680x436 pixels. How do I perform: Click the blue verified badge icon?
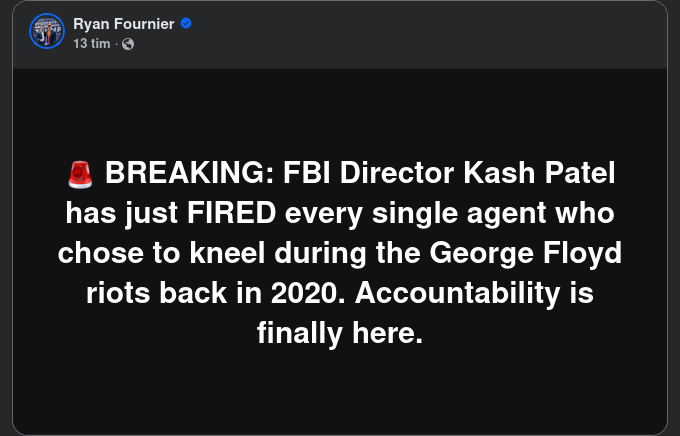185,23
